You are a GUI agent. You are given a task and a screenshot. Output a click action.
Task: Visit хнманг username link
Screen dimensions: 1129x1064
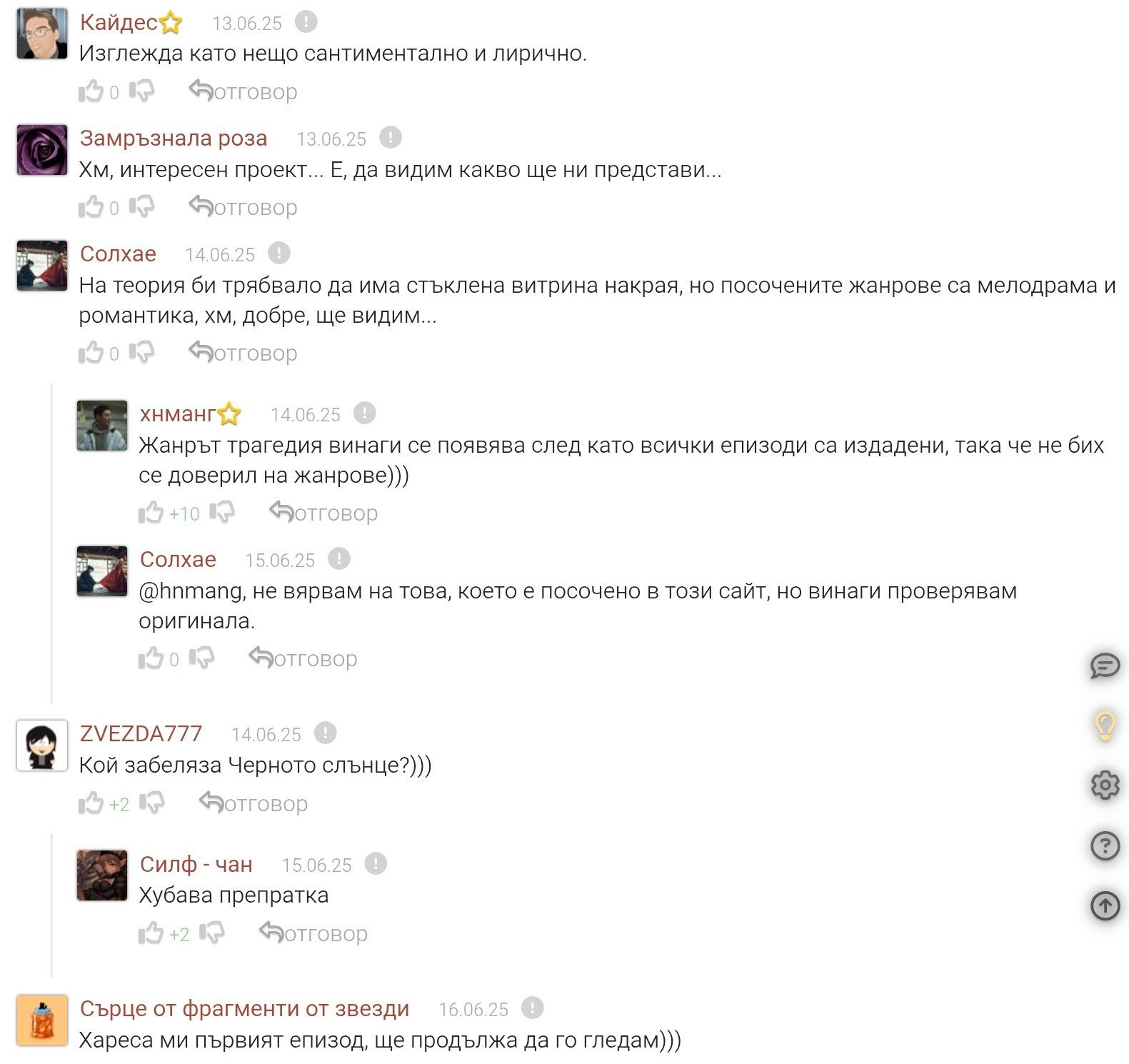pos(178,413)
